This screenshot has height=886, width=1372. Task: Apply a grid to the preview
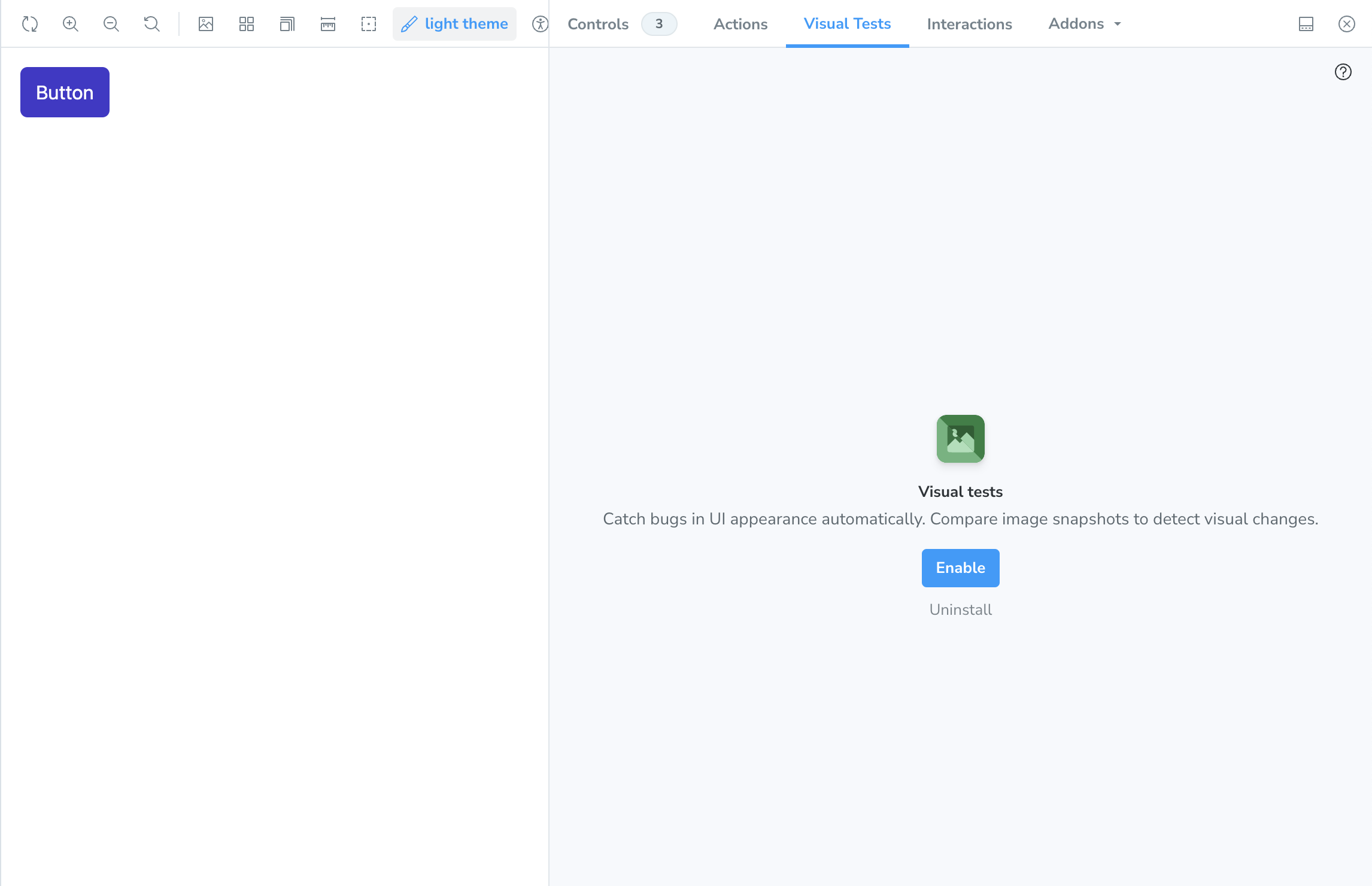click(246, 24)
